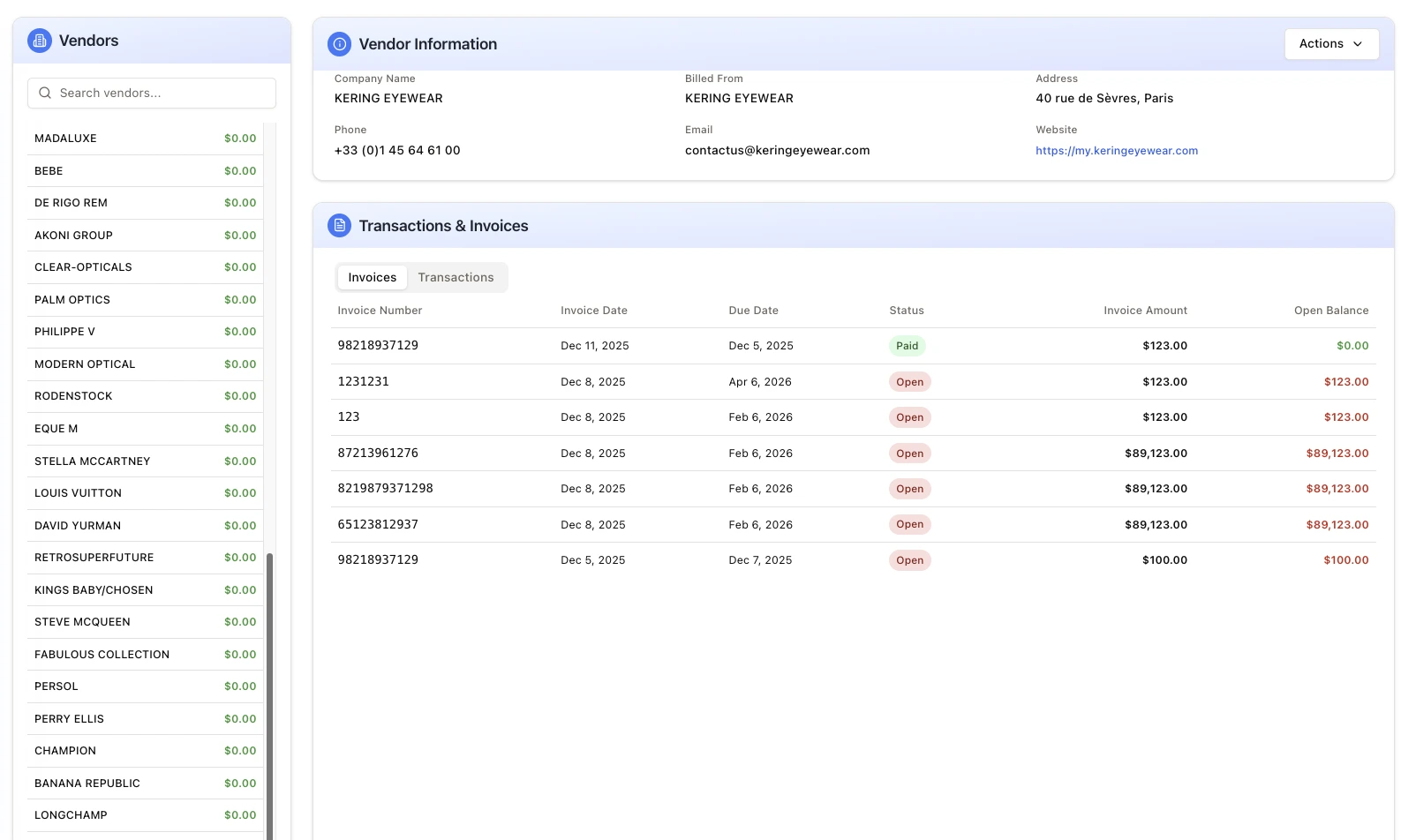Open invoice 65123812937

854,525
